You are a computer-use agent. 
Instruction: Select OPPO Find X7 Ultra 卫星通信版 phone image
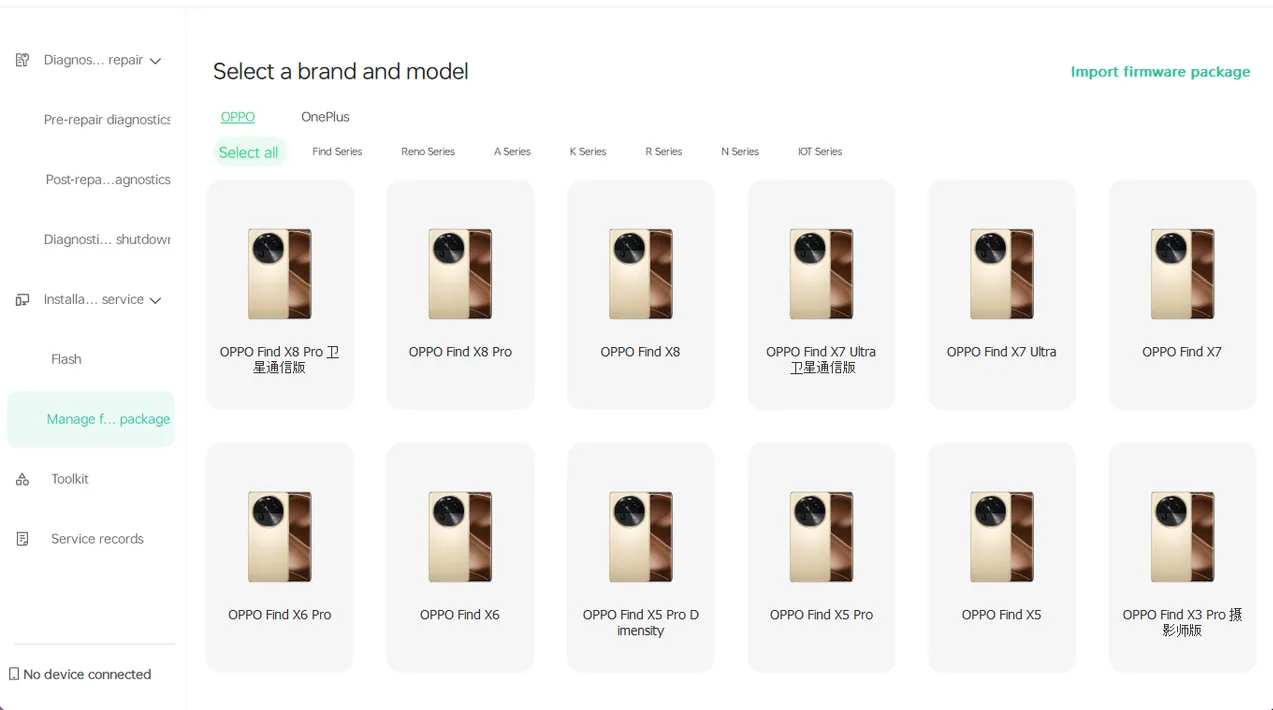click(821, 274)
